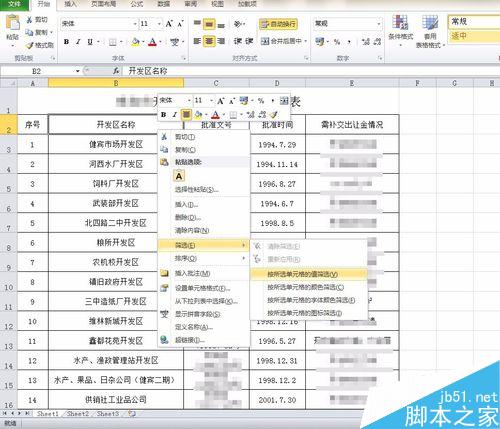Click the formula bar showing 开发区名称

coord(311,71)
